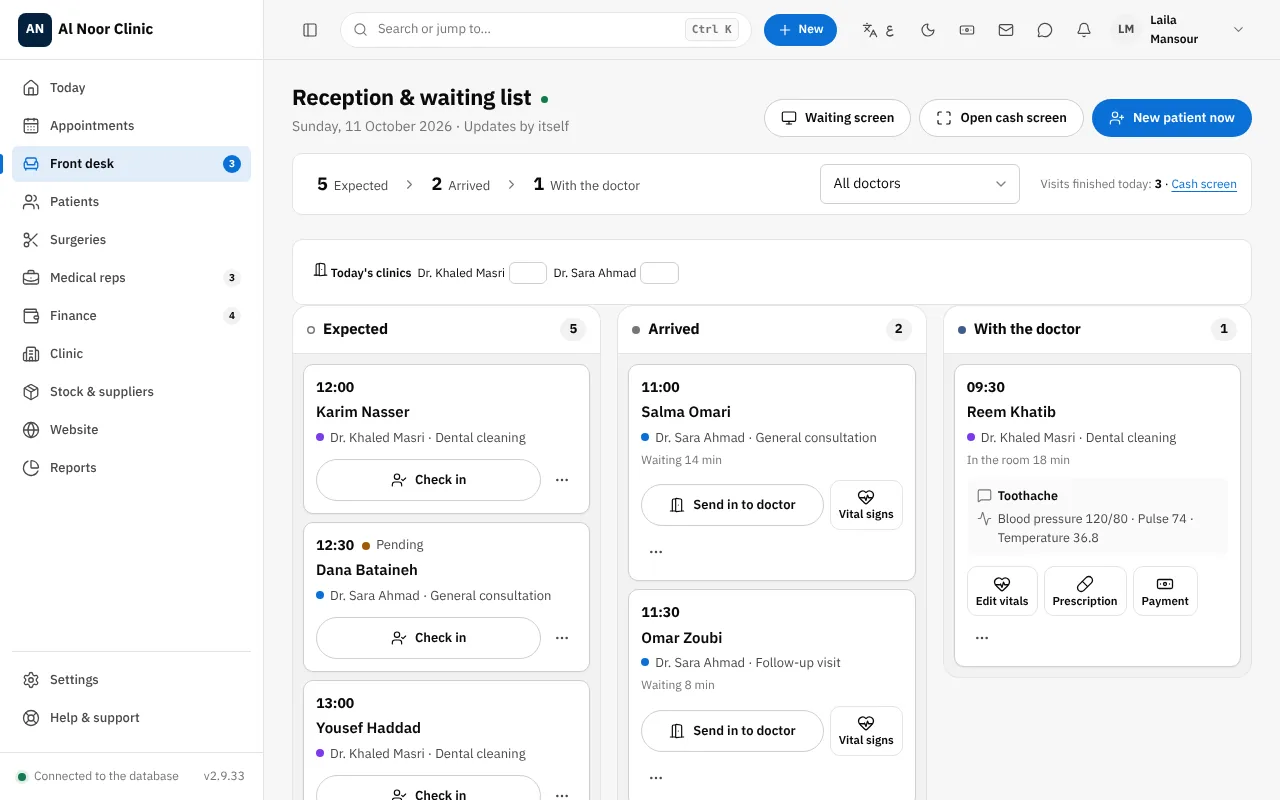Image resolution: width=1280 pixels, height=800 pixels.
Task: Click Dr. Khaled Masri's clinic room box
Action: pyautogui.click(x=528, y=273)
